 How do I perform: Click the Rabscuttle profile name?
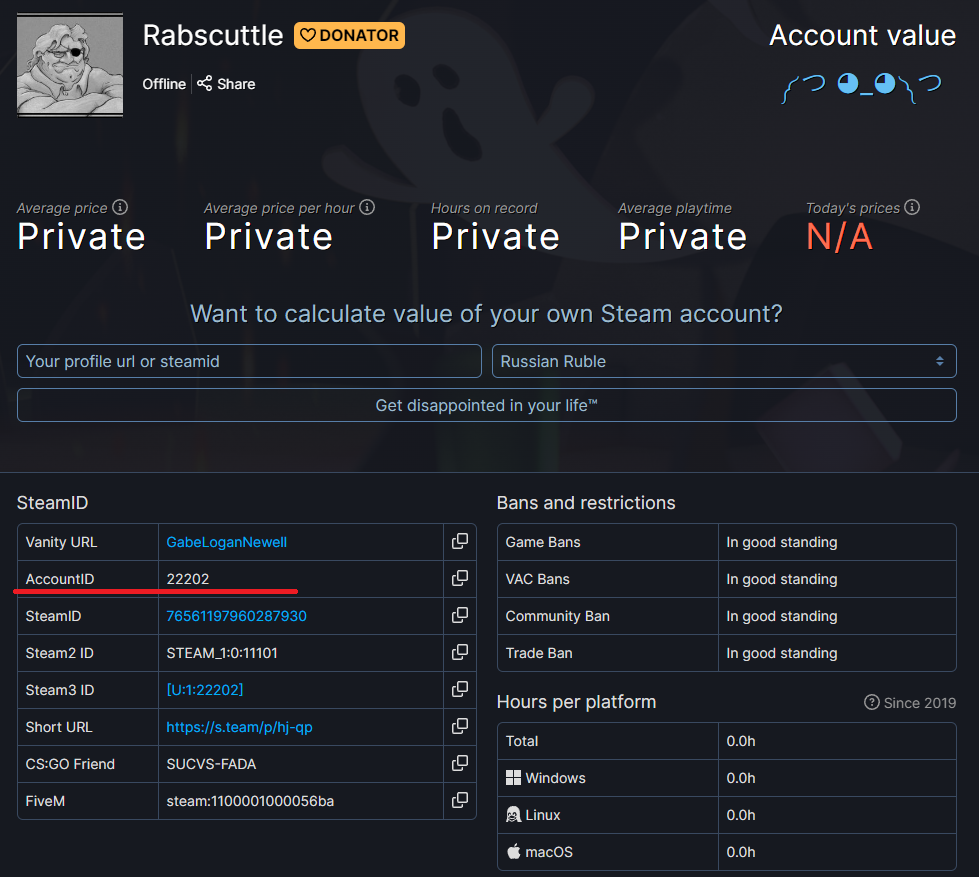click(213, 36)
